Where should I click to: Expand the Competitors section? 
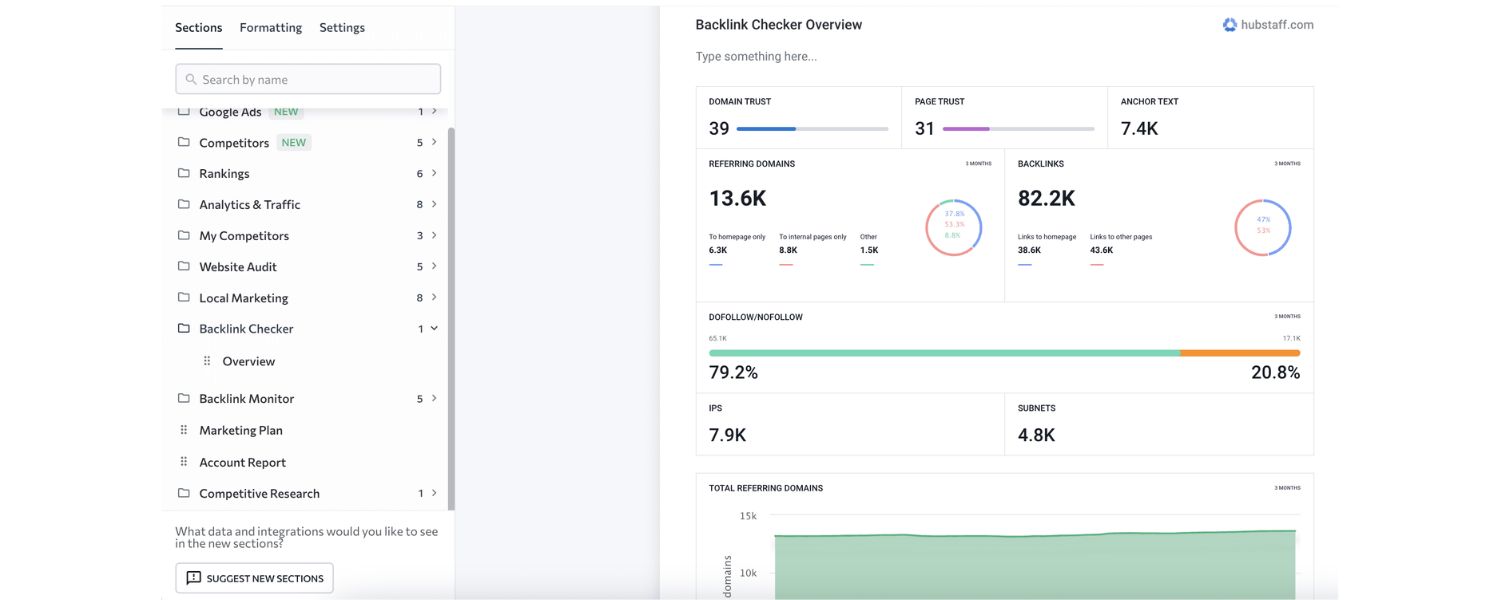coord(433,142)
